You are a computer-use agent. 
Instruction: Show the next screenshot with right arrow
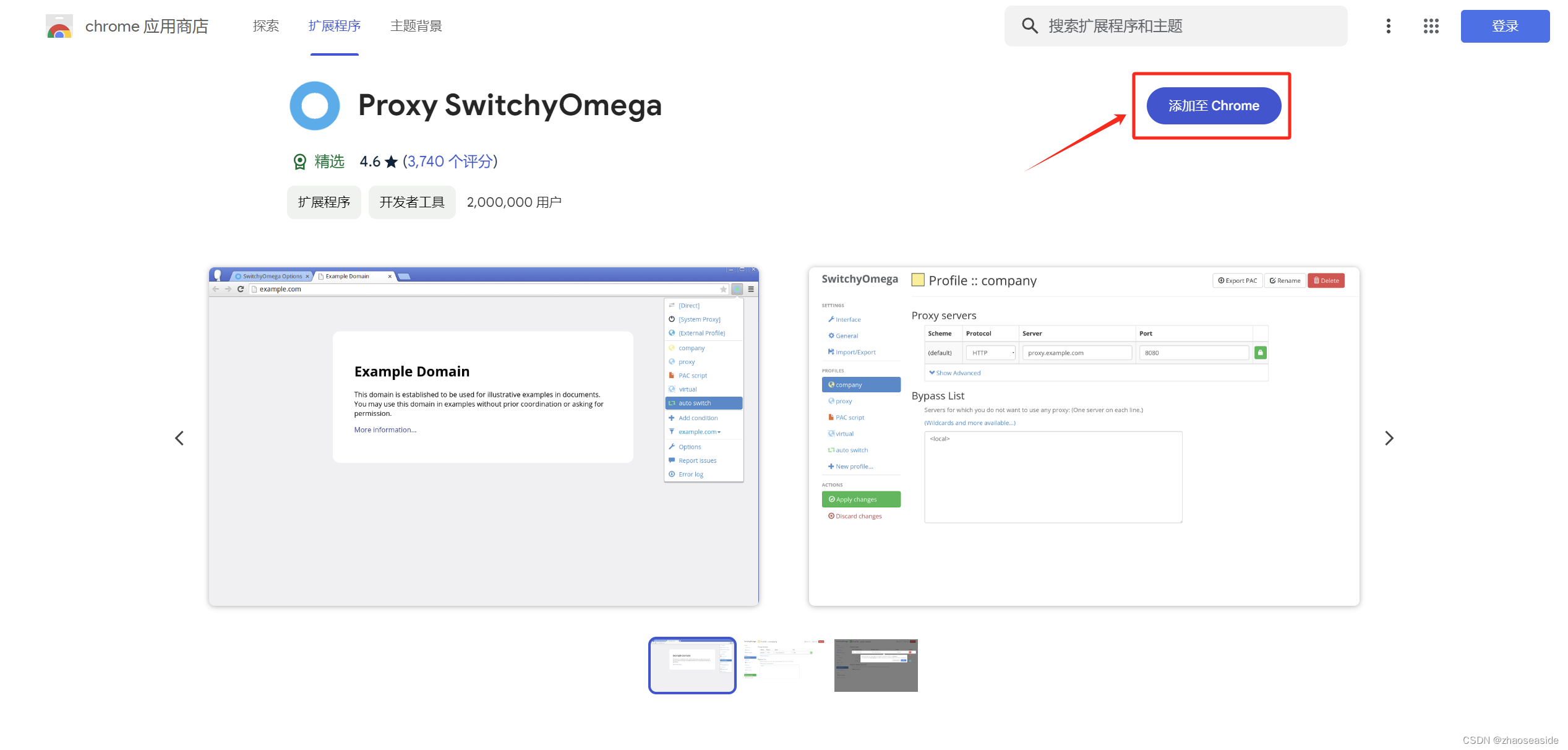[x=1389, y=438]
